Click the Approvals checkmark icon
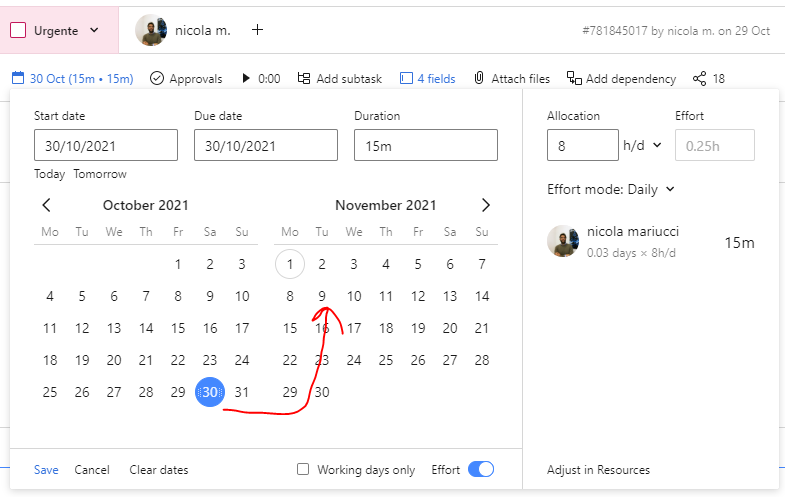The height and width of the screenshot is (497, 785). (x=157, y=78)
